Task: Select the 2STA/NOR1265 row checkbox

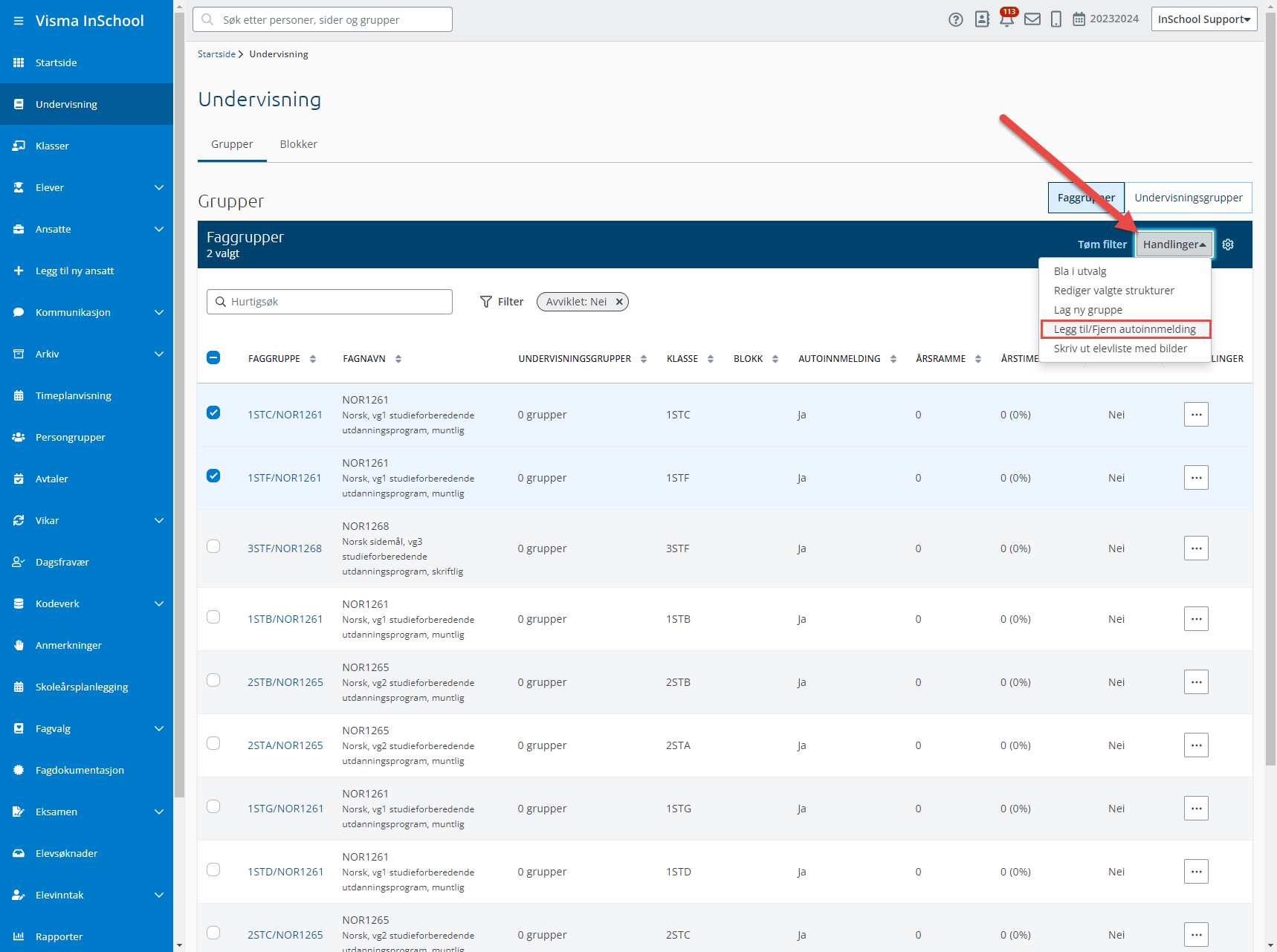Action: 213,743
